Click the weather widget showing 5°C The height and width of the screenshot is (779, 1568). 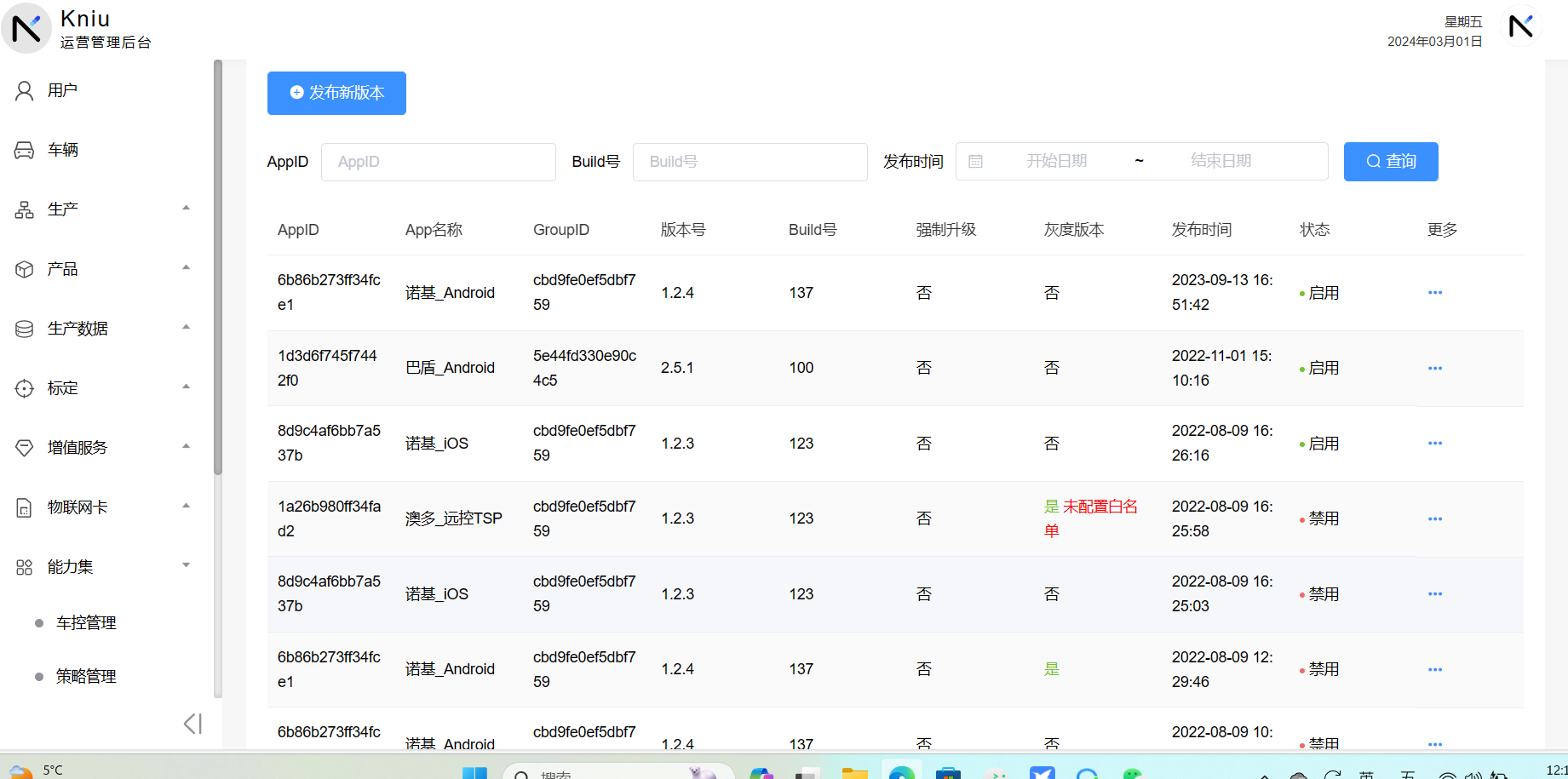pyautogui.click(x=34, y=770)
